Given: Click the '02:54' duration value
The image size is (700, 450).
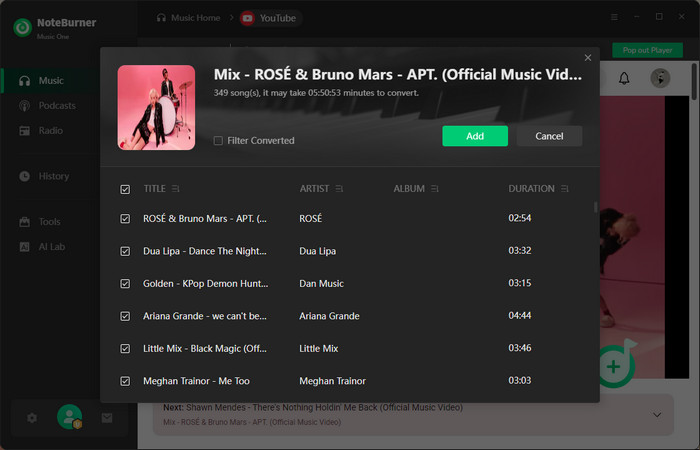Looking at the screenshot, I should coord(520,218).
